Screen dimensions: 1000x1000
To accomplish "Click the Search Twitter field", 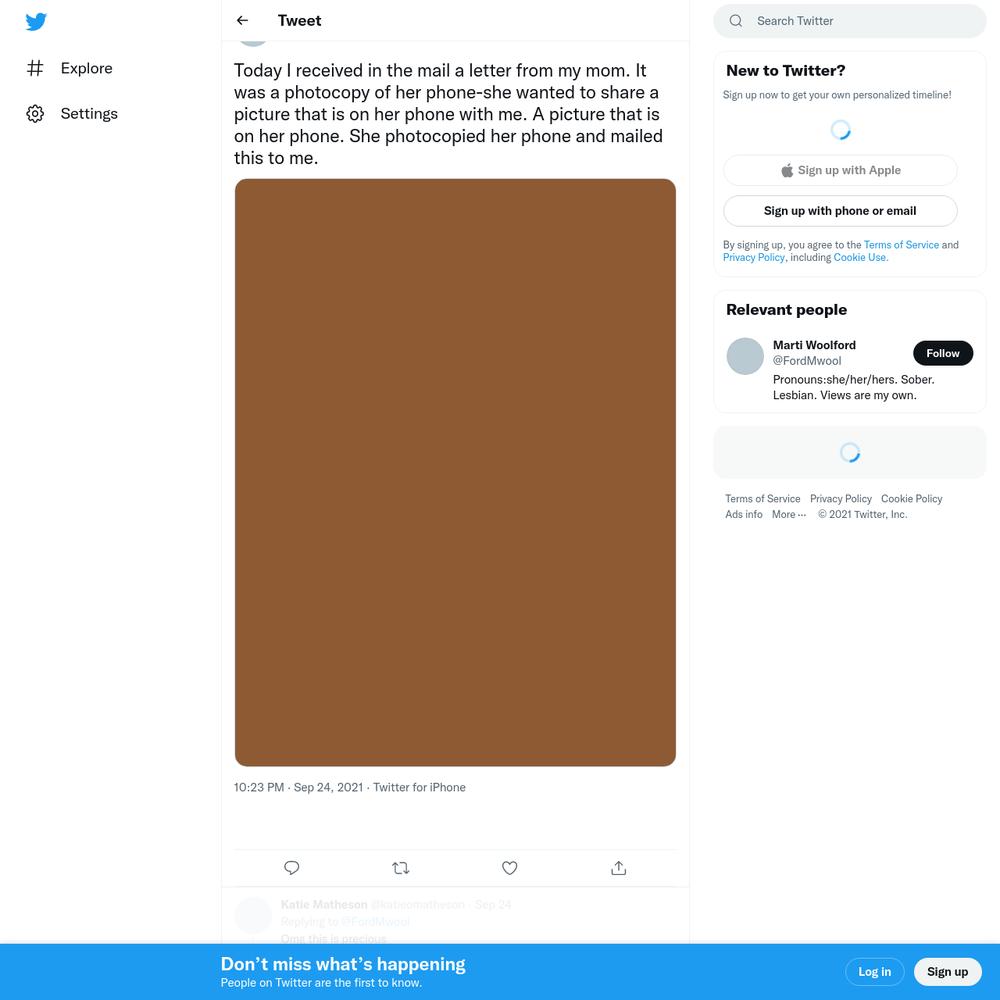I will click(x=849, y=21).
